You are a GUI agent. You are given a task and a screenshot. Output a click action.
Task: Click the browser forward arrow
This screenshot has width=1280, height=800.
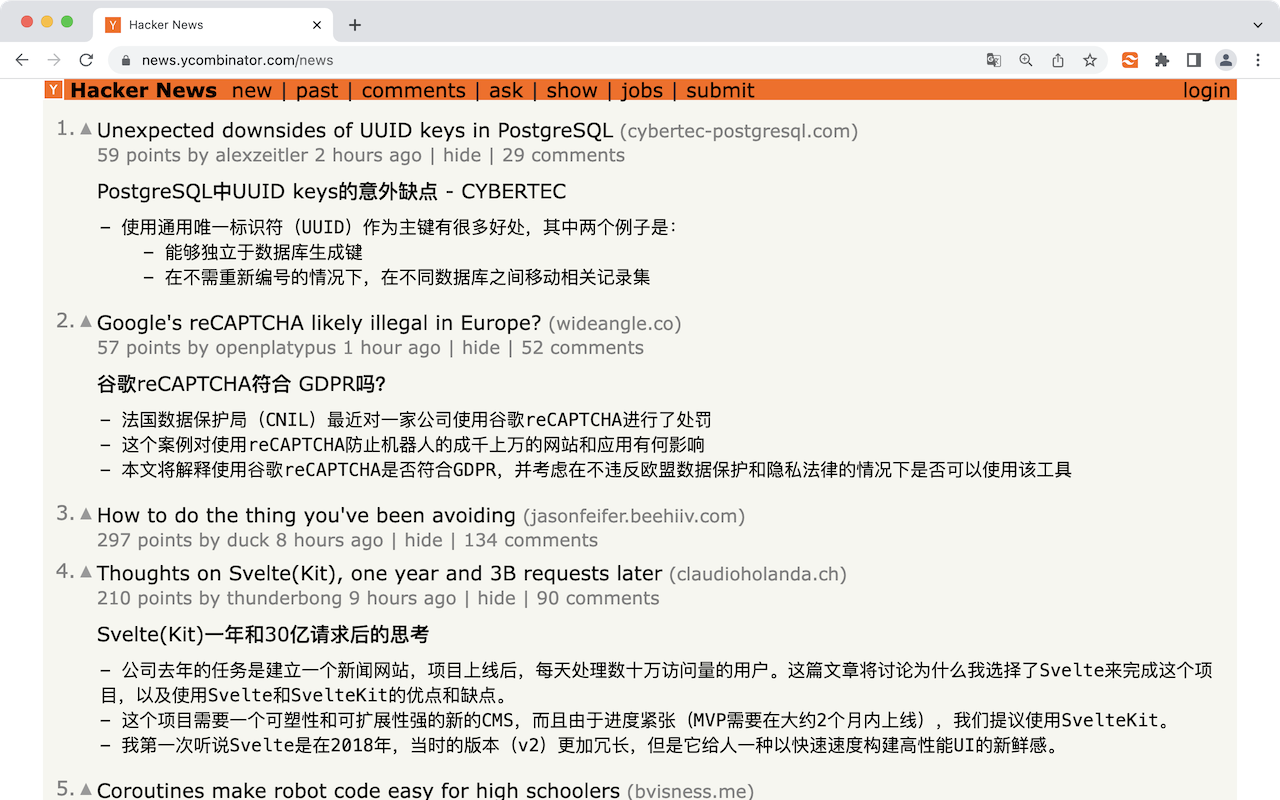tap(54, 60)
